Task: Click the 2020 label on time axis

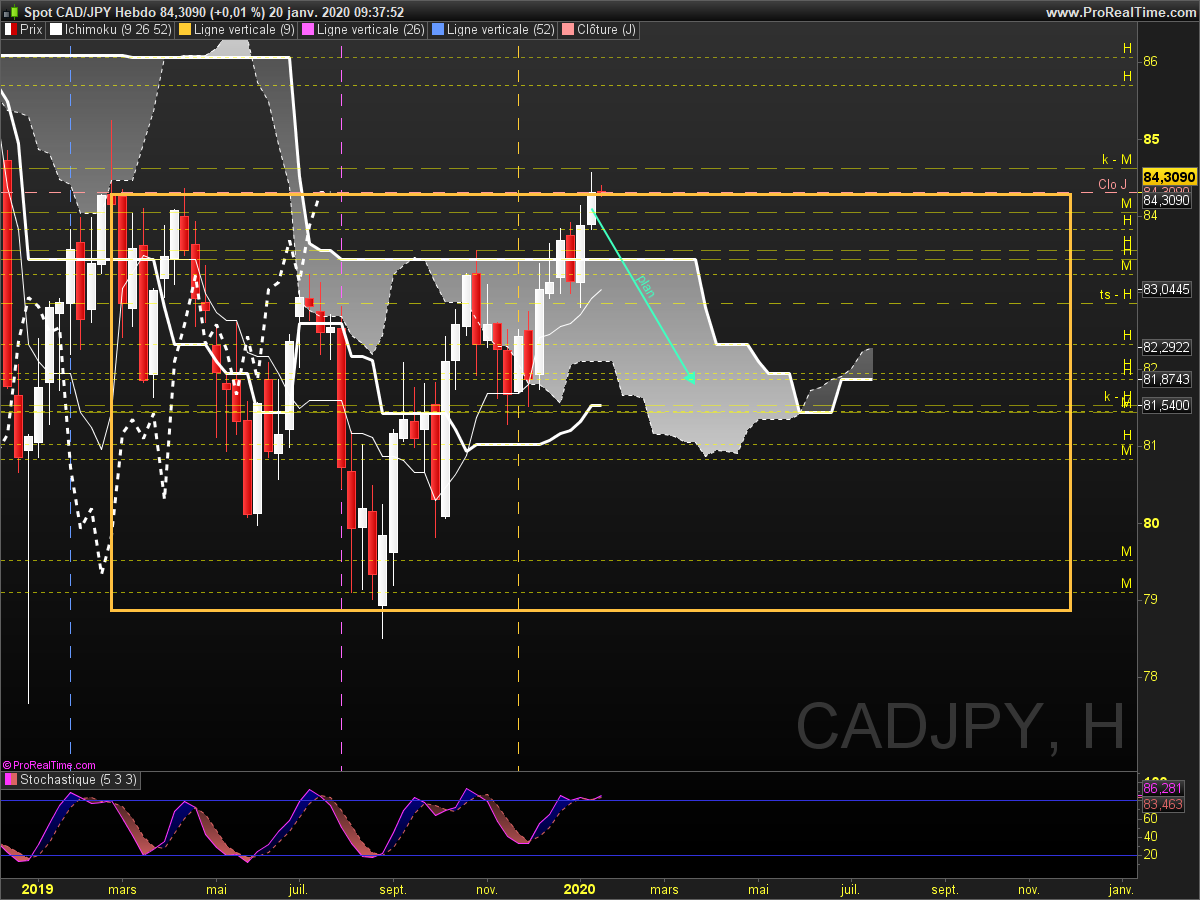Action: click(x=580, y=888)
